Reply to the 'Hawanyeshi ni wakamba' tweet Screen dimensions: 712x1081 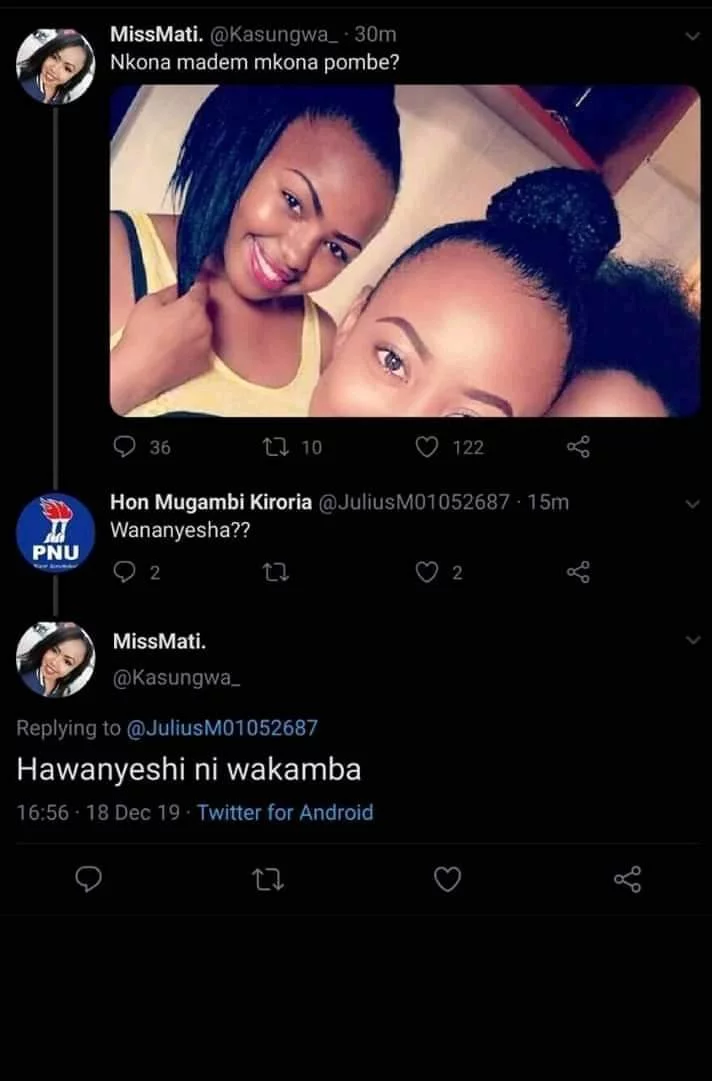coord(89,879)
